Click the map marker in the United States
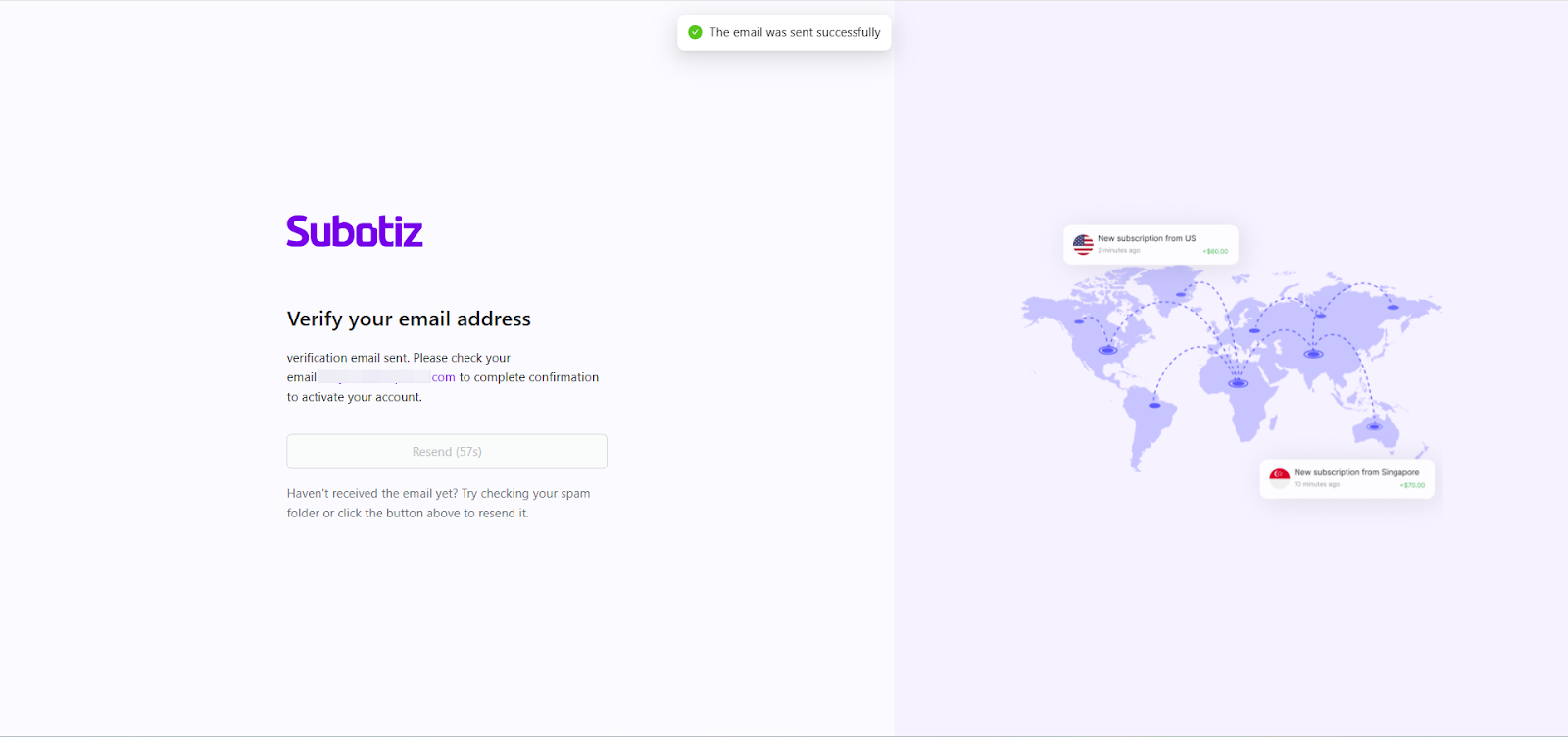1568x737 pixels. [1107, 350]
